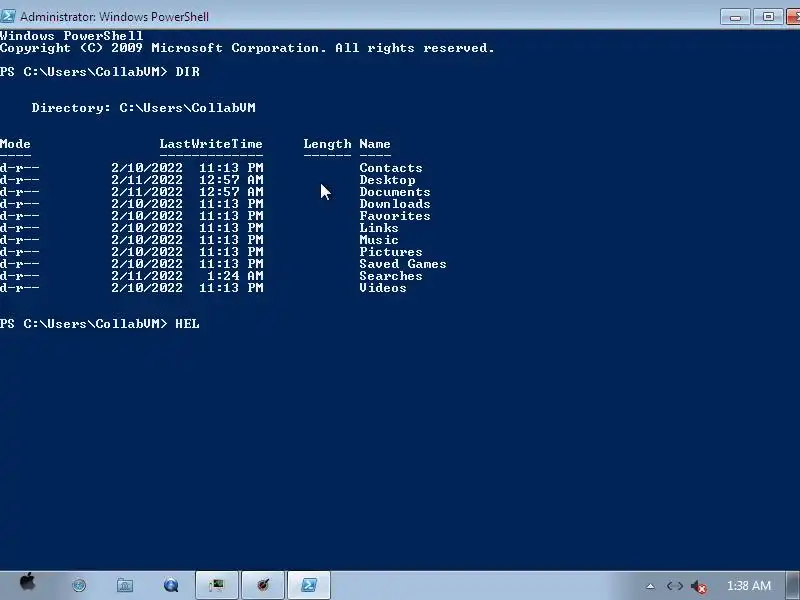The height and width of the screenshot is (600, 800).
Task: Open the folder icon on the taskbar
Action: click(124, 585)
